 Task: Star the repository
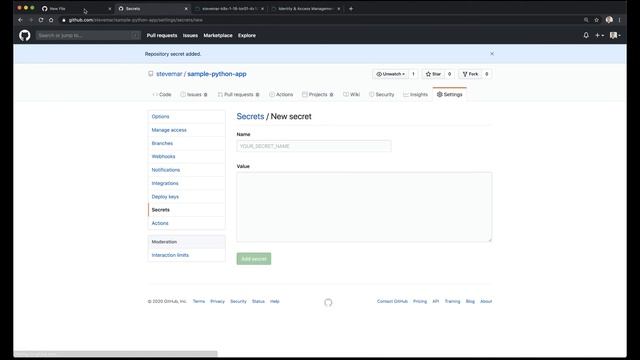point(433,74)
